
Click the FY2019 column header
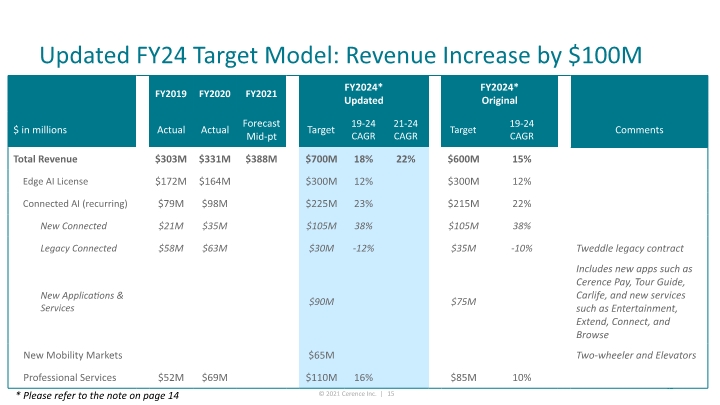[171, 94]
